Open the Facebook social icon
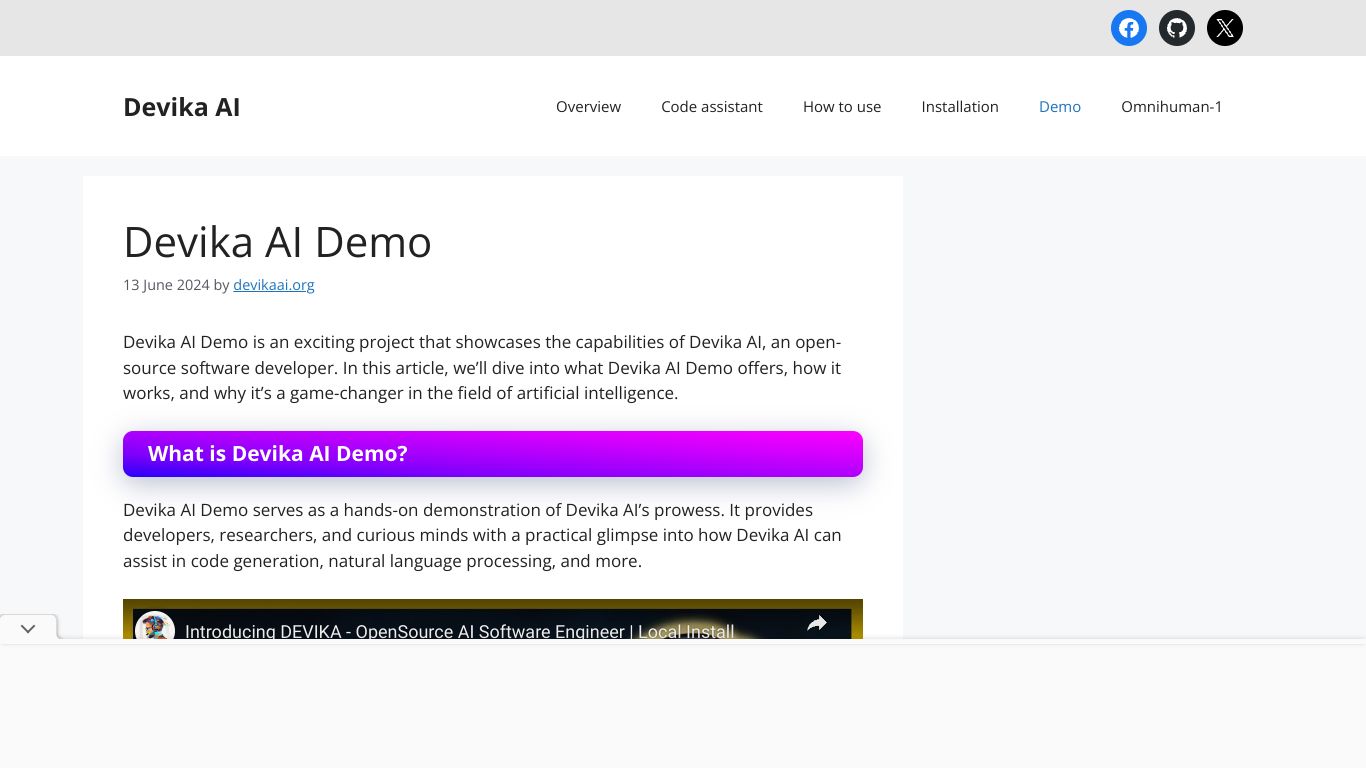The image size is (1366, 768). click(1129, 28)
